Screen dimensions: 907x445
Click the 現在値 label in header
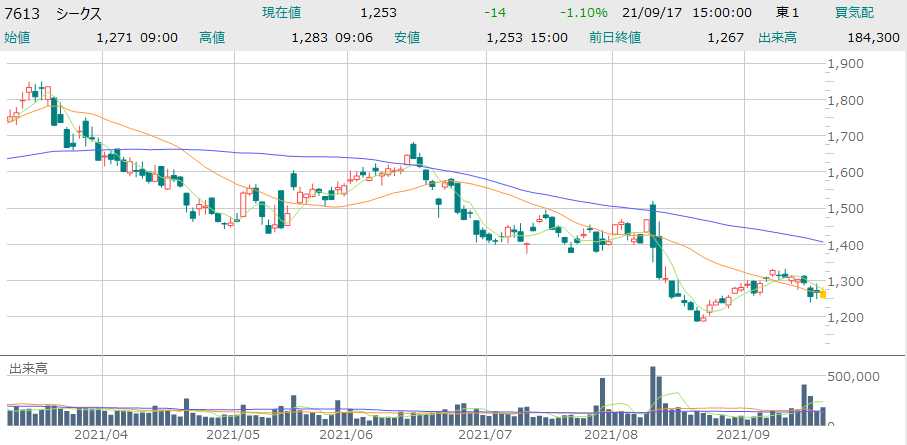(281, 13)
